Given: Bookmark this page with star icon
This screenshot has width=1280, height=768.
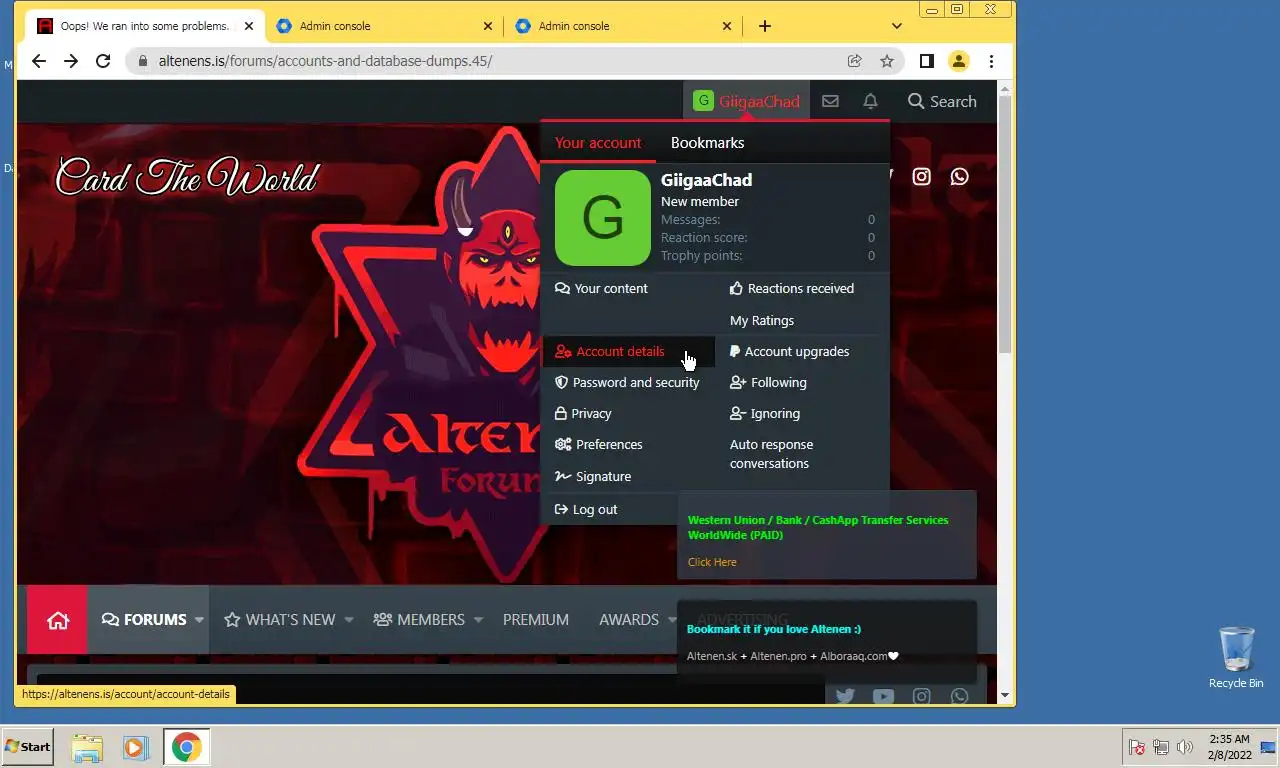Looking at the screenshot, I should (x=887, y=61).
